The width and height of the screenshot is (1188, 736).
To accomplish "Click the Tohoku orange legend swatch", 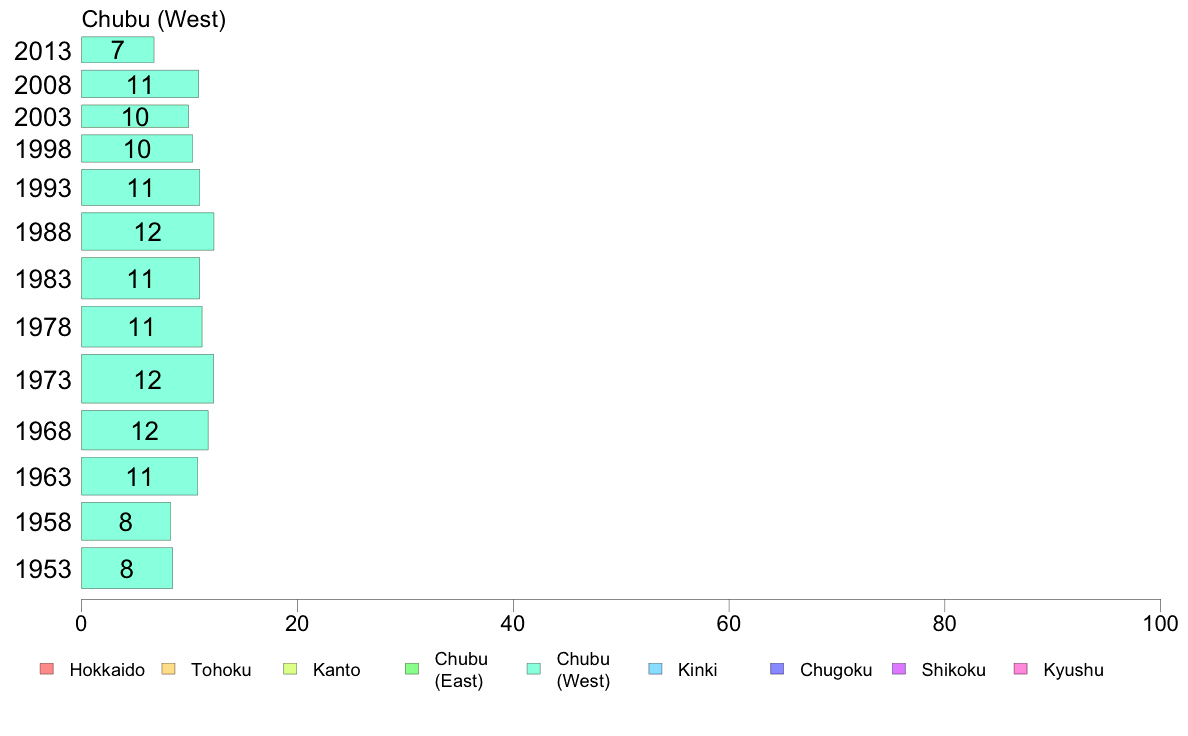I will click(168, 669).
